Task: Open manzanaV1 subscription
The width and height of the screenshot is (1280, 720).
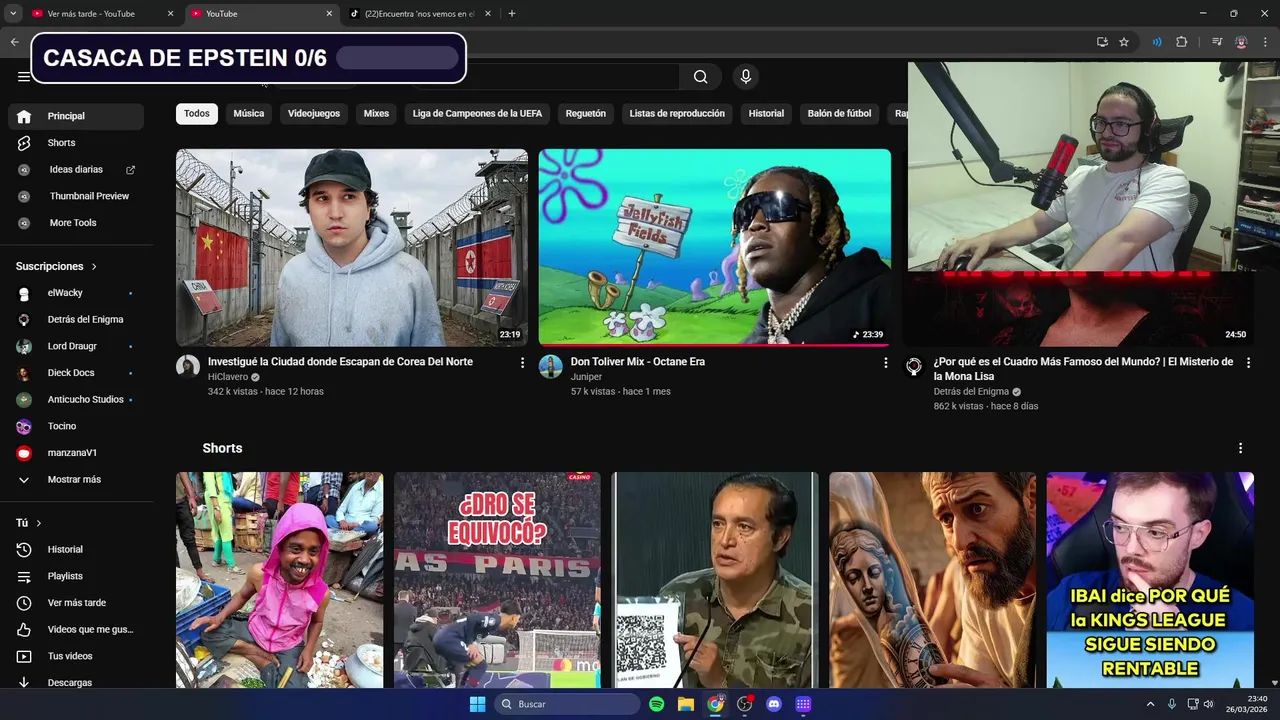Action: tap(76, 453)
